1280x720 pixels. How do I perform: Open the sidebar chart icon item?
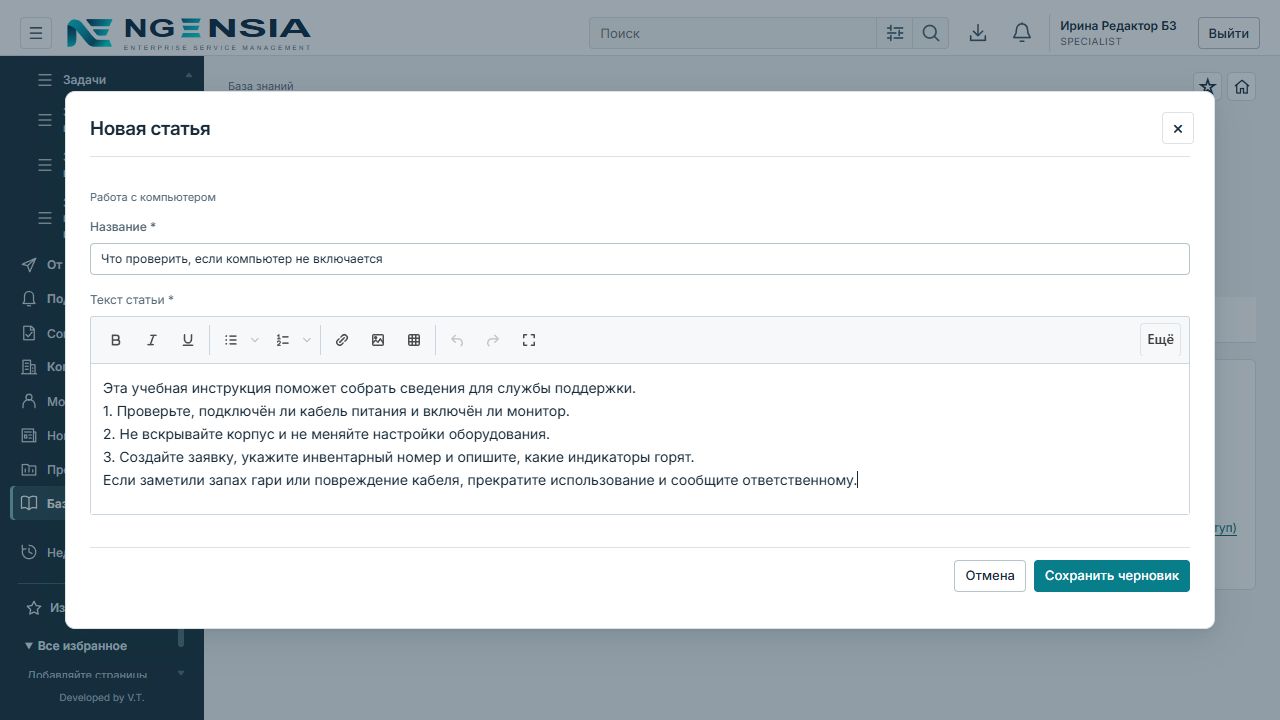click(30, 469)
